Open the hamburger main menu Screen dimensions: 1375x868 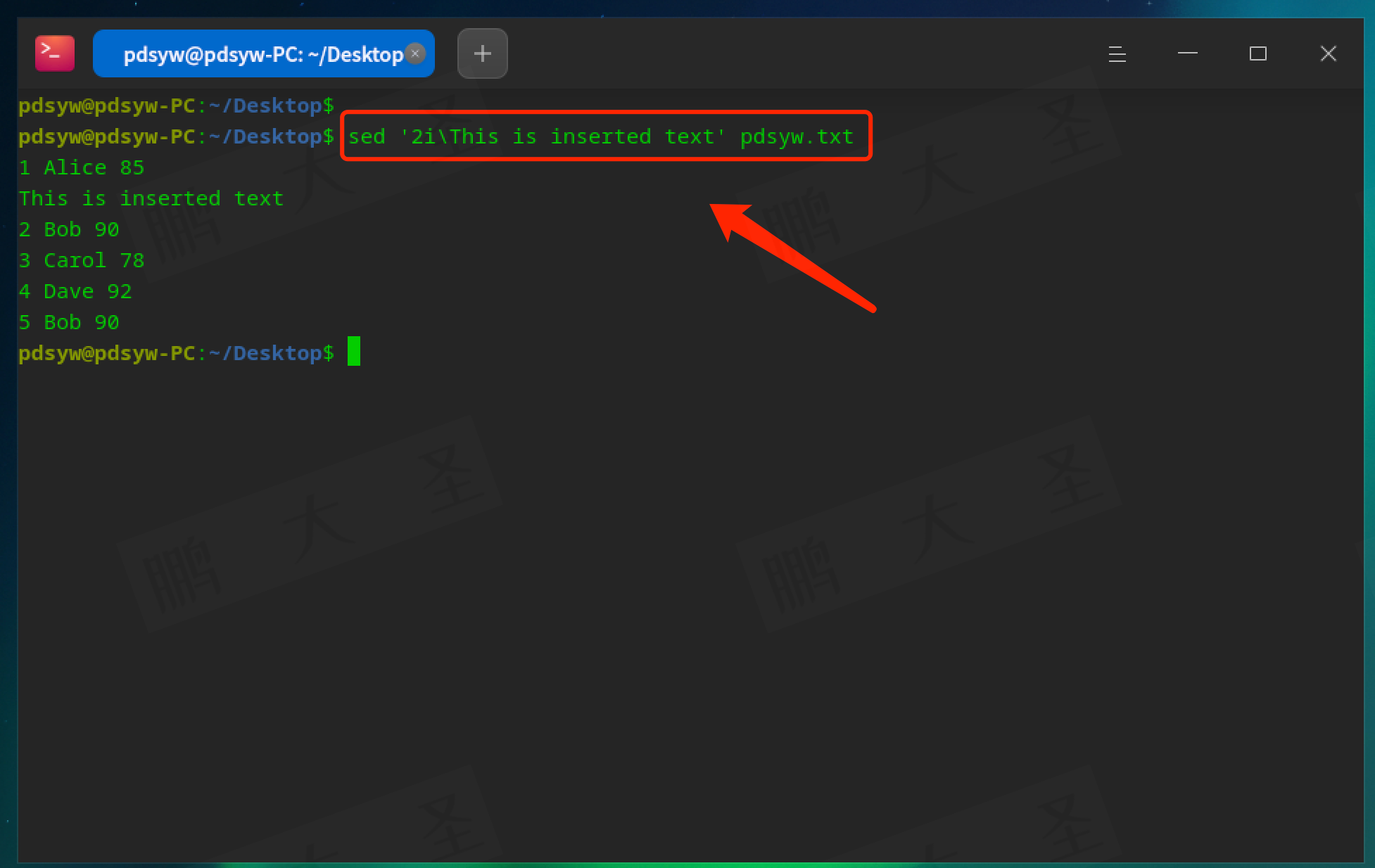[x=1117, y=53]
